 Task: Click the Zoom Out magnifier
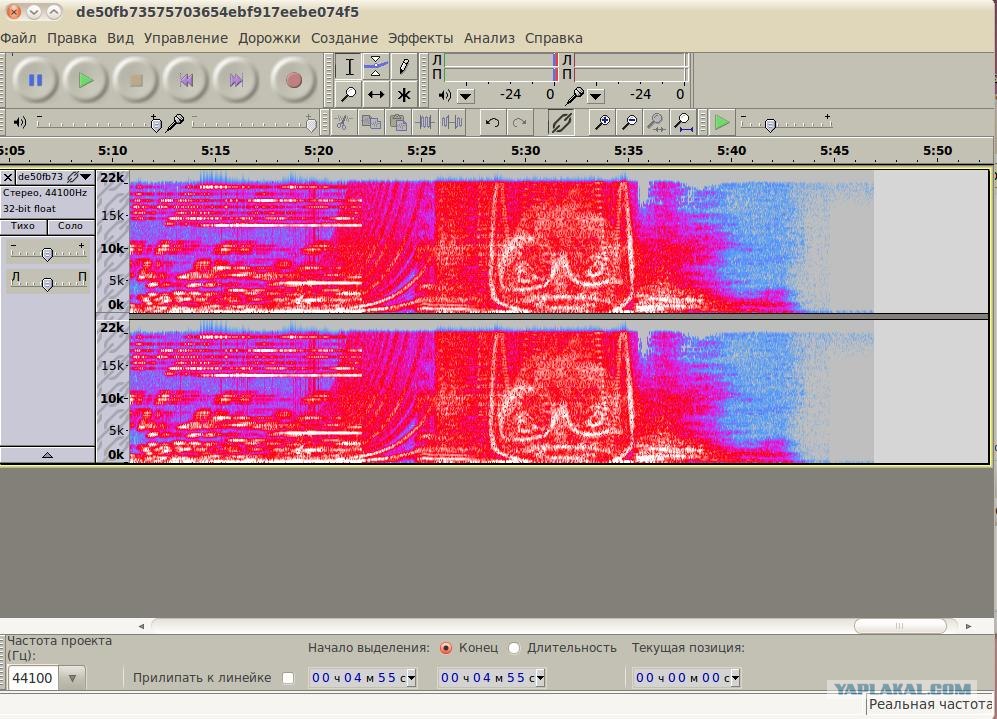point(629,122)
